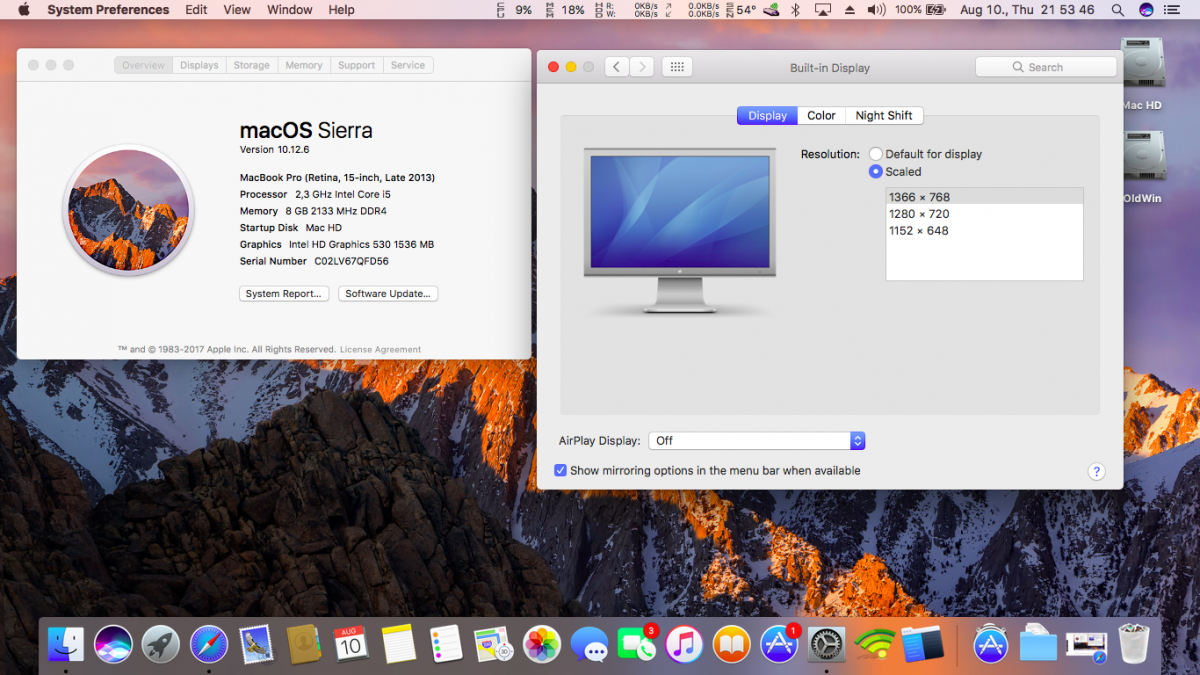Open the green Wi-Fi app in Dock
The width and height of the screenshot is (1200, 675).
(x=874, y=644)
